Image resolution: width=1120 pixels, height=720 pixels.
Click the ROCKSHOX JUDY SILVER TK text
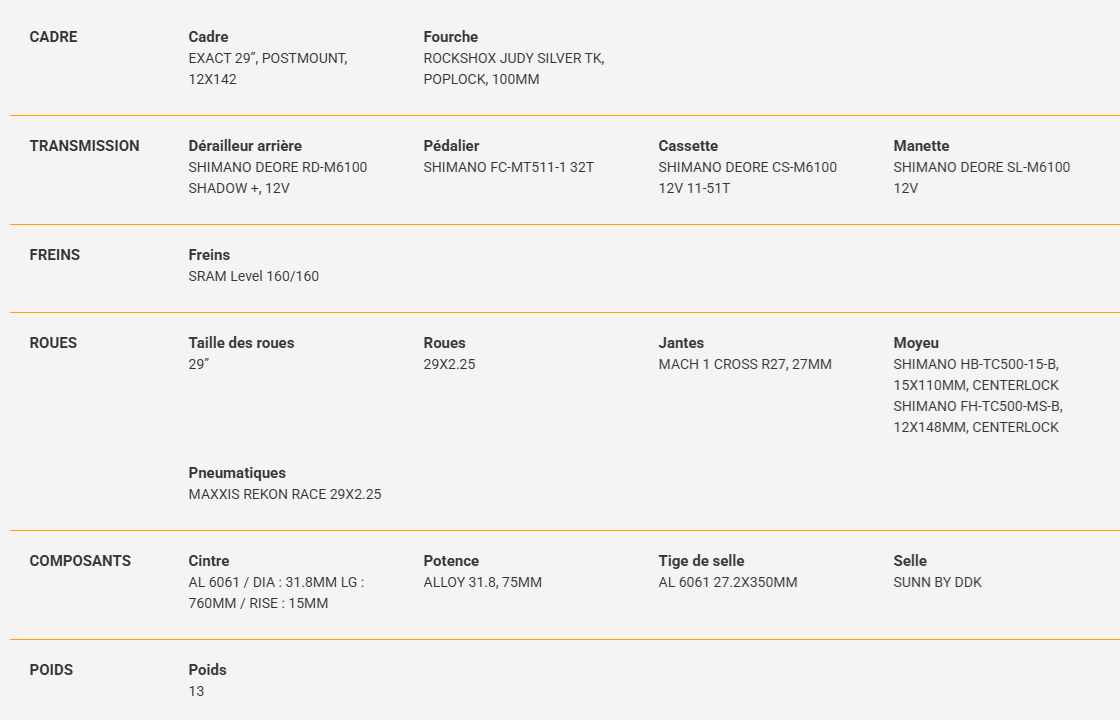pyautogui.click(x=513, y=59)
